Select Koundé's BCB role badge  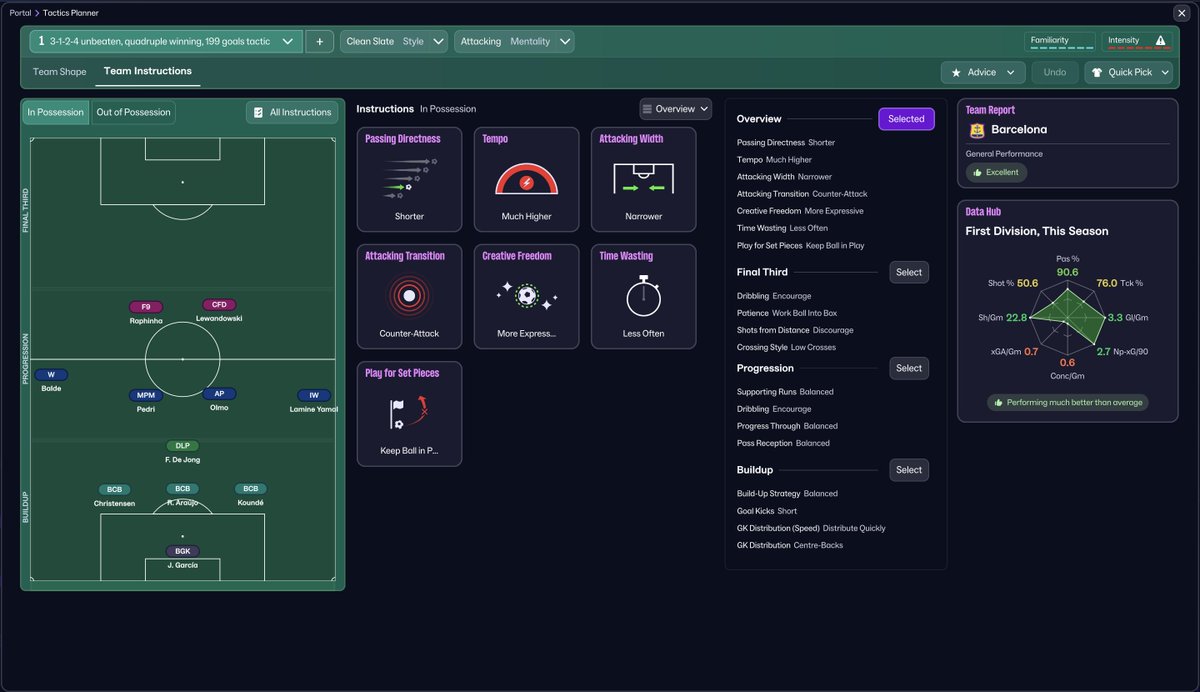250,489
